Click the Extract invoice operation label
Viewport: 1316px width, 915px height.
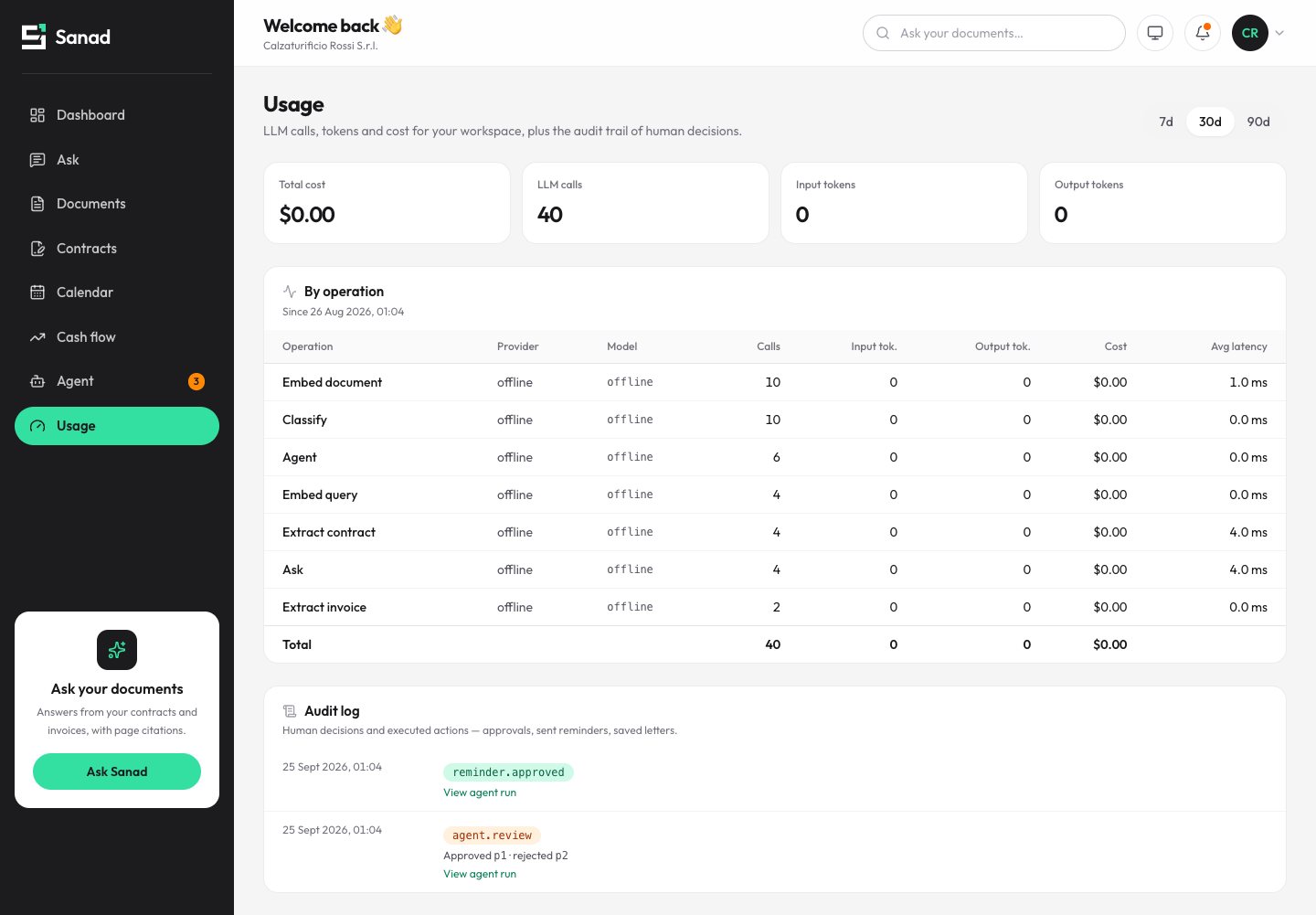pos(324,607)
